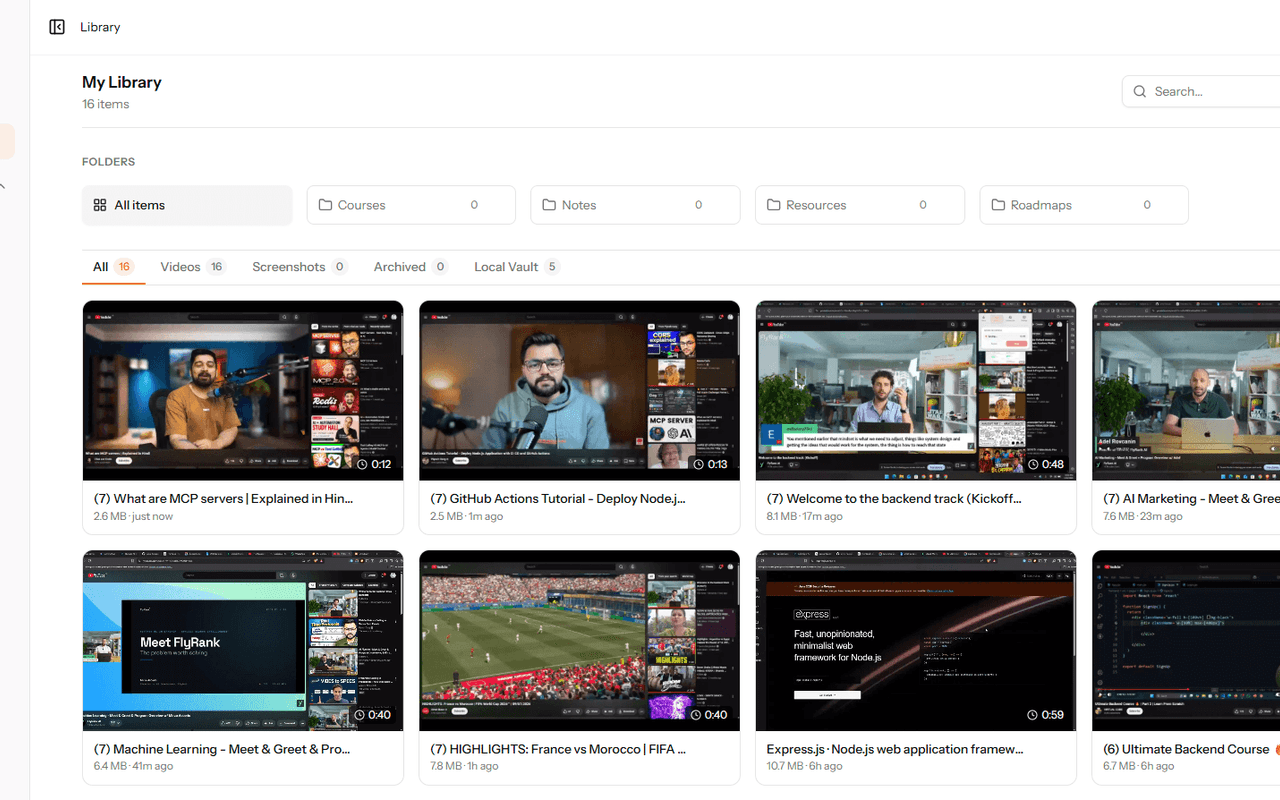Viewport: 1280px width, 800px height.
Task: Click the title "Express.js · Node.js web application framew..."
Action: click(895, 749)
